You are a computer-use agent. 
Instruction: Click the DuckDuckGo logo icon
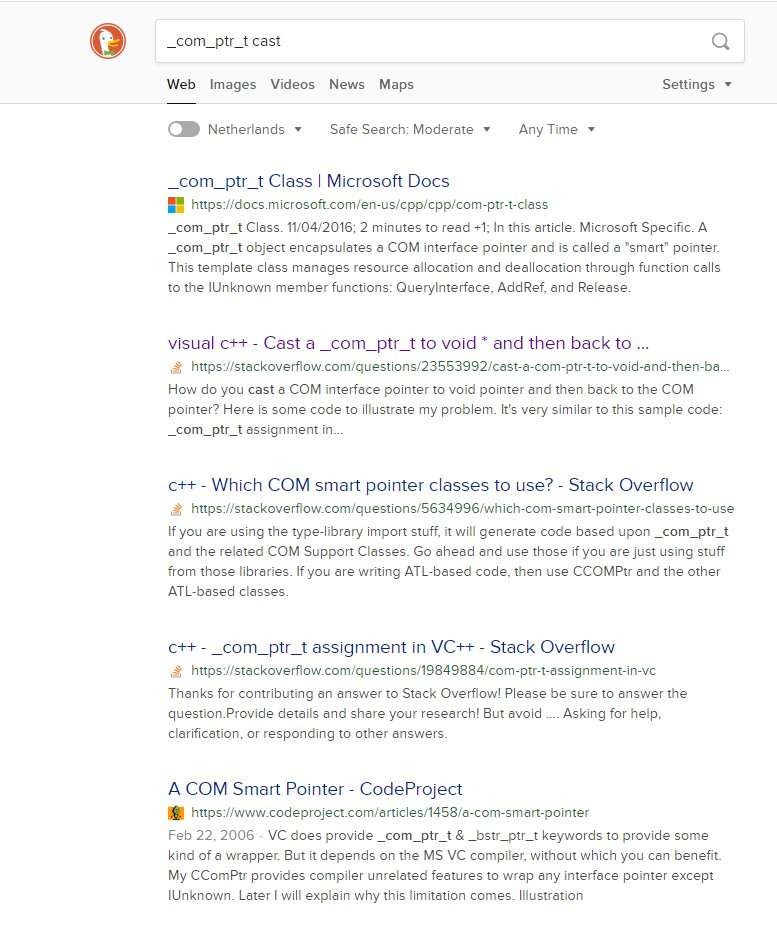click(x=108, y=41)
